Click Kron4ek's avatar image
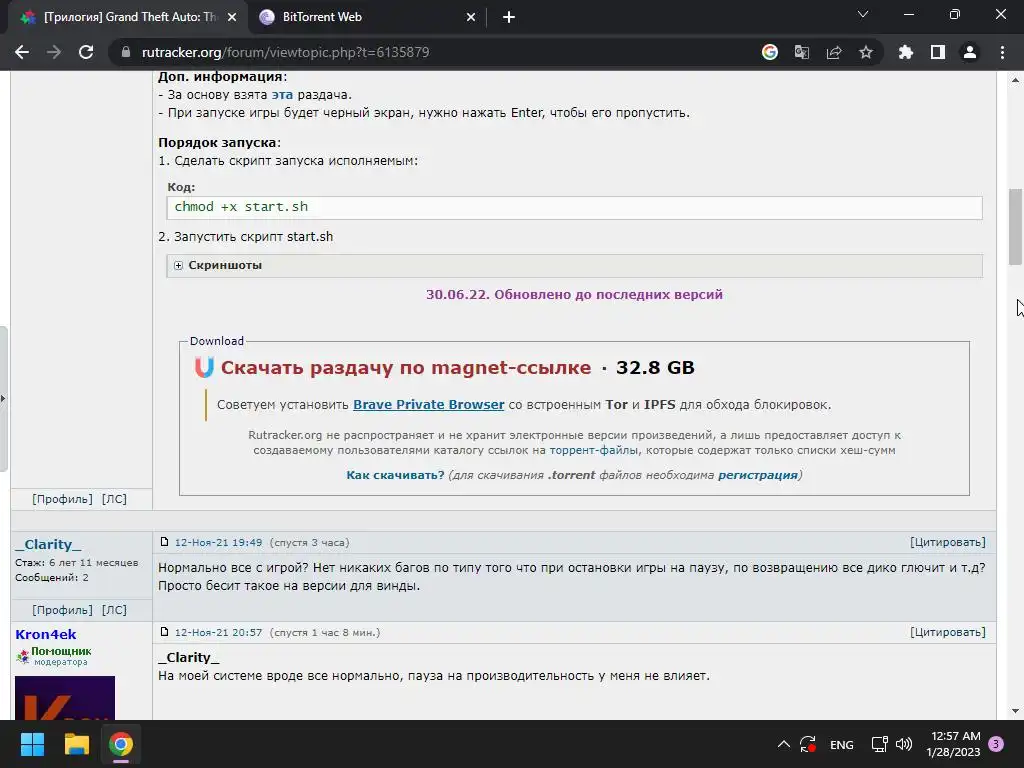1024x768 pixels. tap(65, 698)
